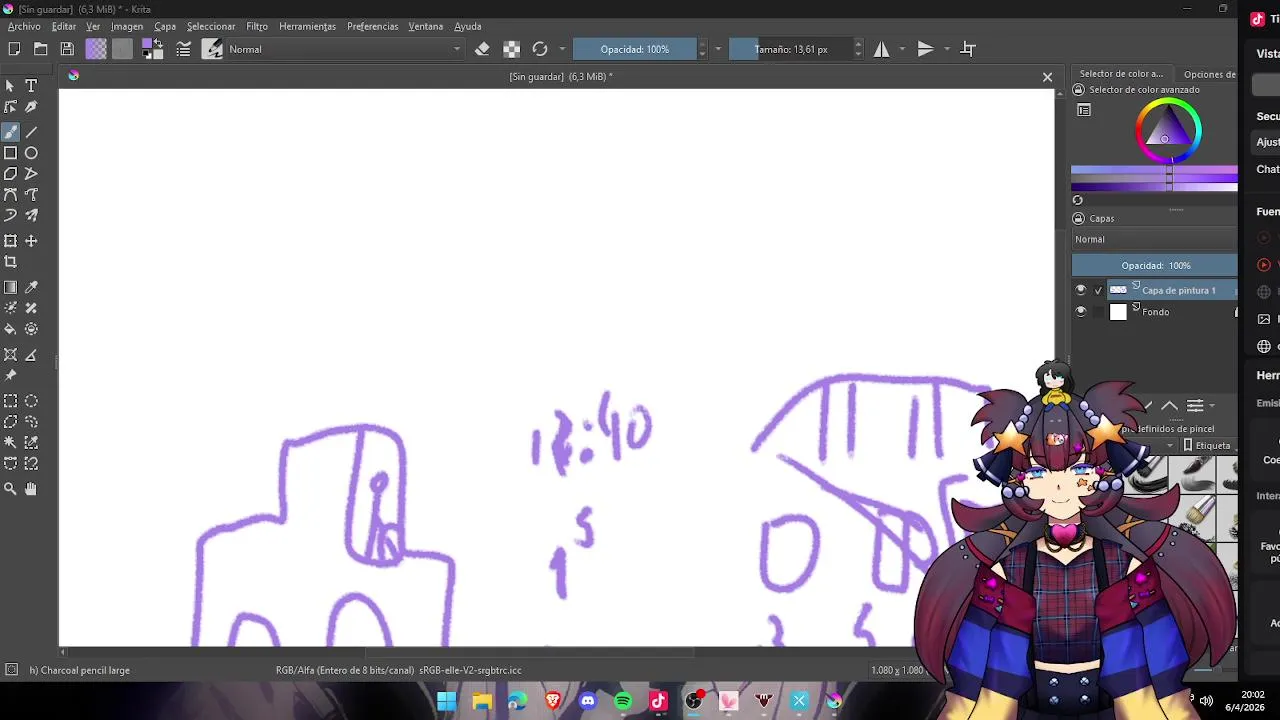The width and height of the screenshot is (1280, 720).
Task: Click the wrap-around mode toolbar icon
Action: 968,49
